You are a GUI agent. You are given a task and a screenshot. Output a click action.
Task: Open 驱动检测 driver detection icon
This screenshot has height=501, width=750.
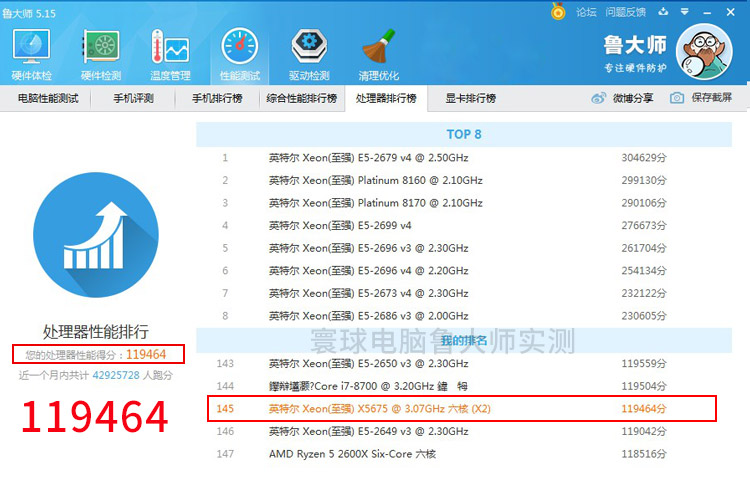tap(309, 55)
